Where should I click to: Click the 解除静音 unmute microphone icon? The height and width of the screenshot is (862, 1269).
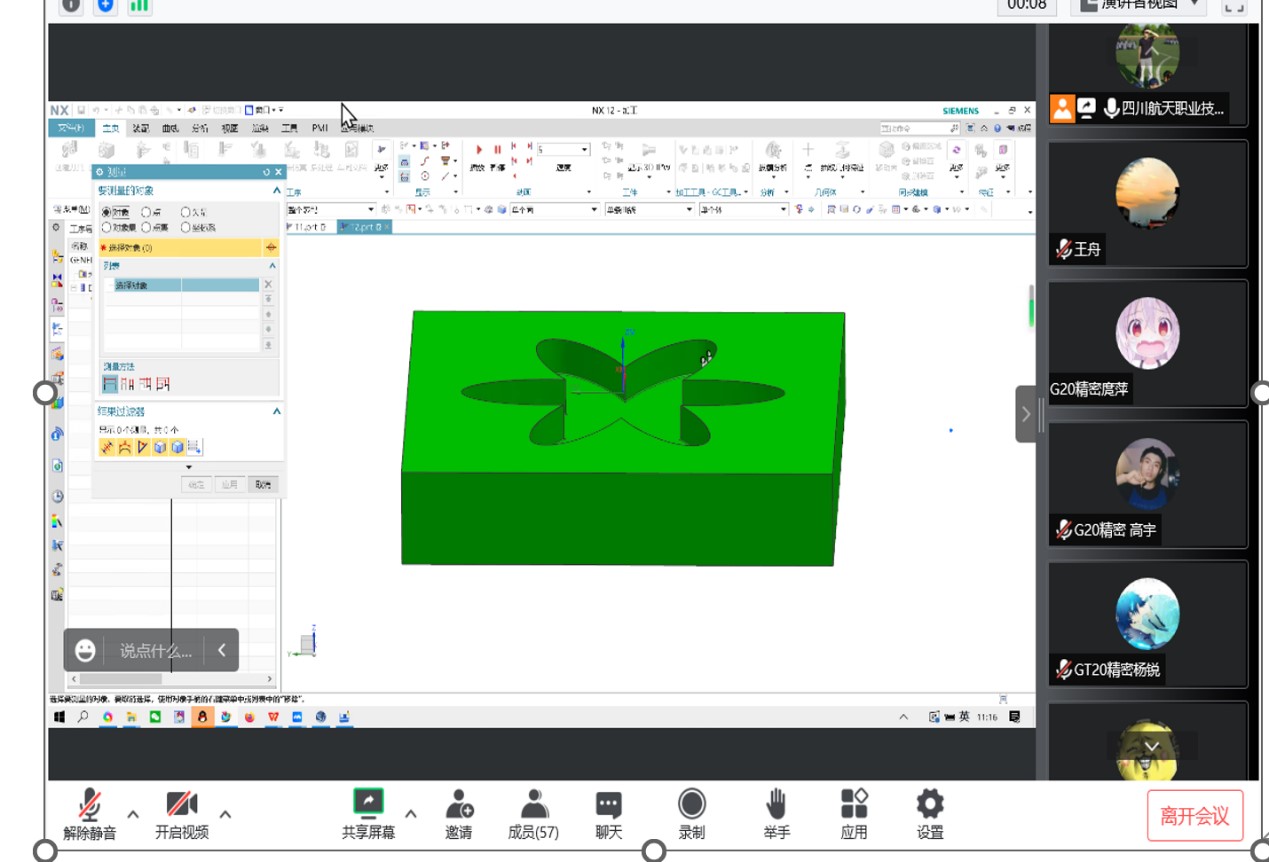90,804
